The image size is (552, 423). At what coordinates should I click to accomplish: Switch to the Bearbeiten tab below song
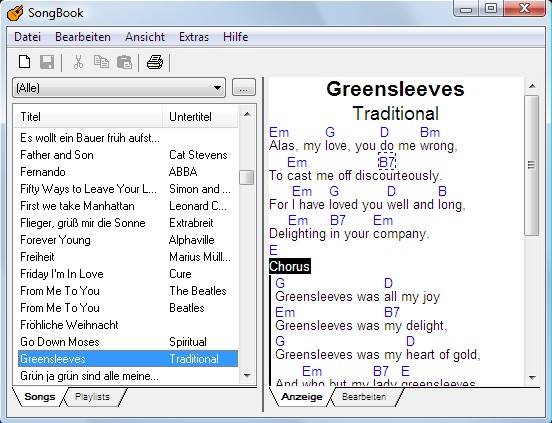click(364, 397)
